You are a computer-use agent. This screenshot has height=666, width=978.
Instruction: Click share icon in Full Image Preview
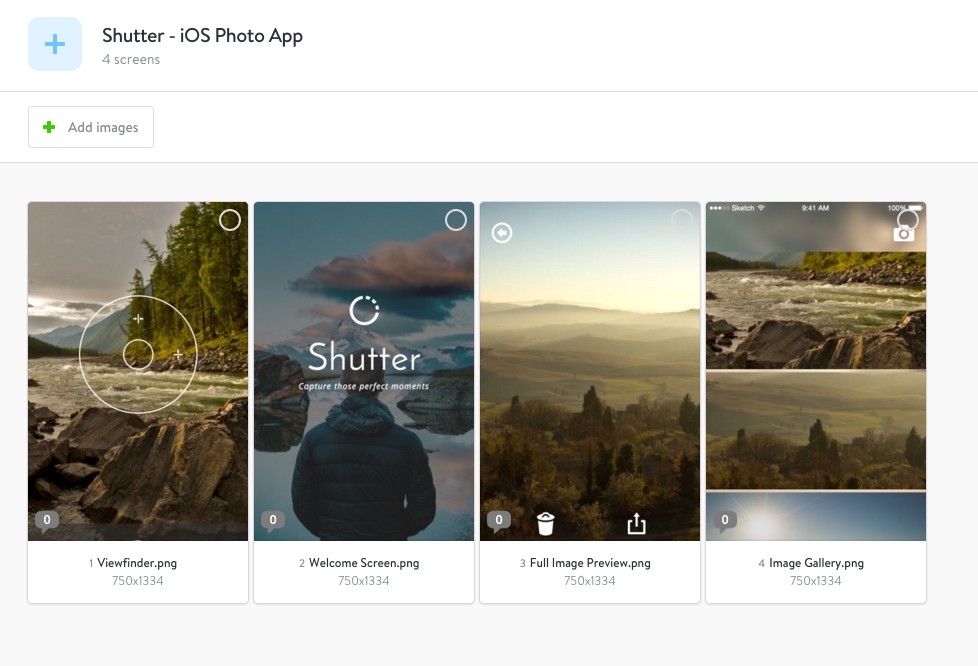637,523
